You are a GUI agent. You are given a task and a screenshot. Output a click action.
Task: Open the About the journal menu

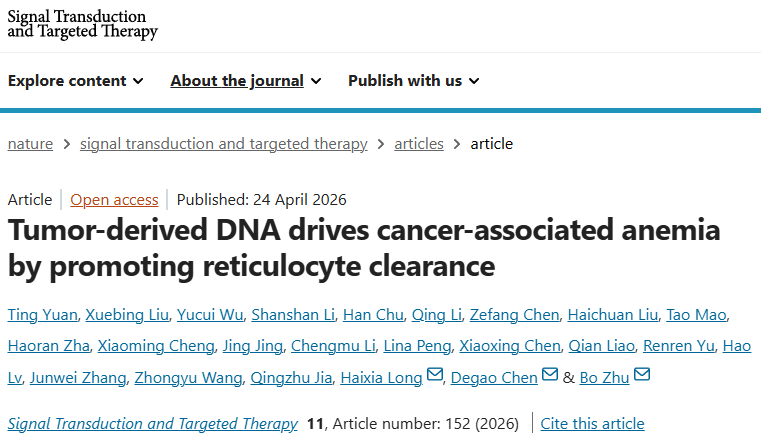246,81
